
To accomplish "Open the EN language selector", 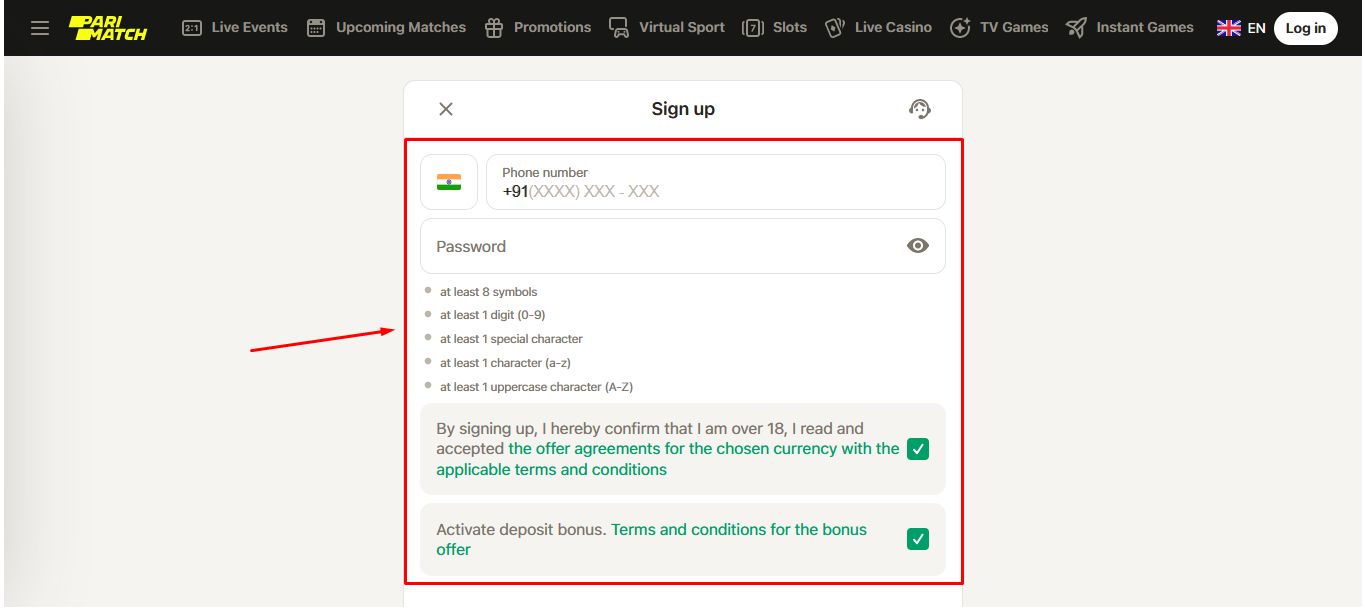I will click(x=1240, y=28).
